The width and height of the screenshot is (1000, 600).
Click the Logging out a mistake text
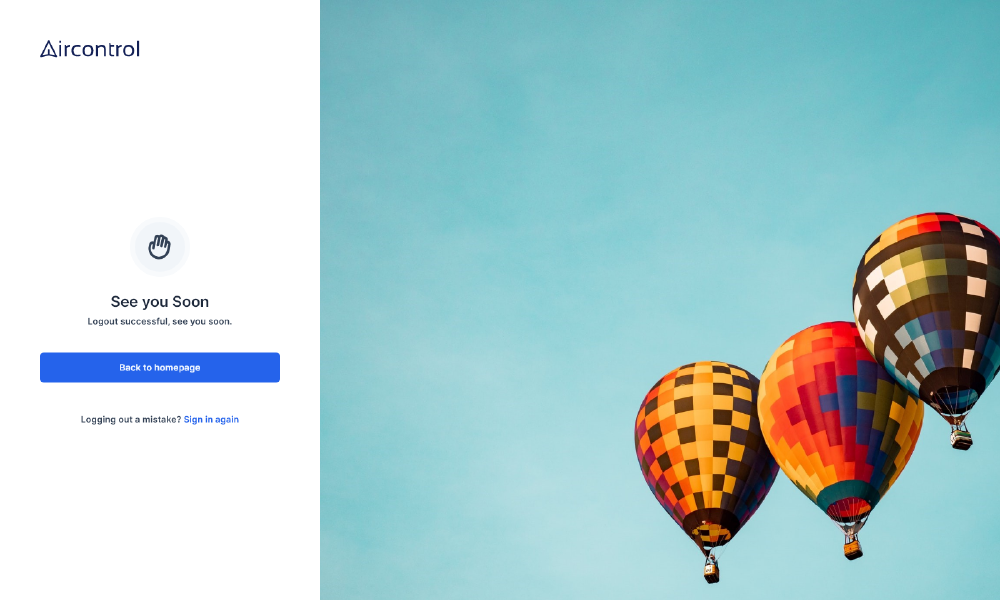coord(131,420)
